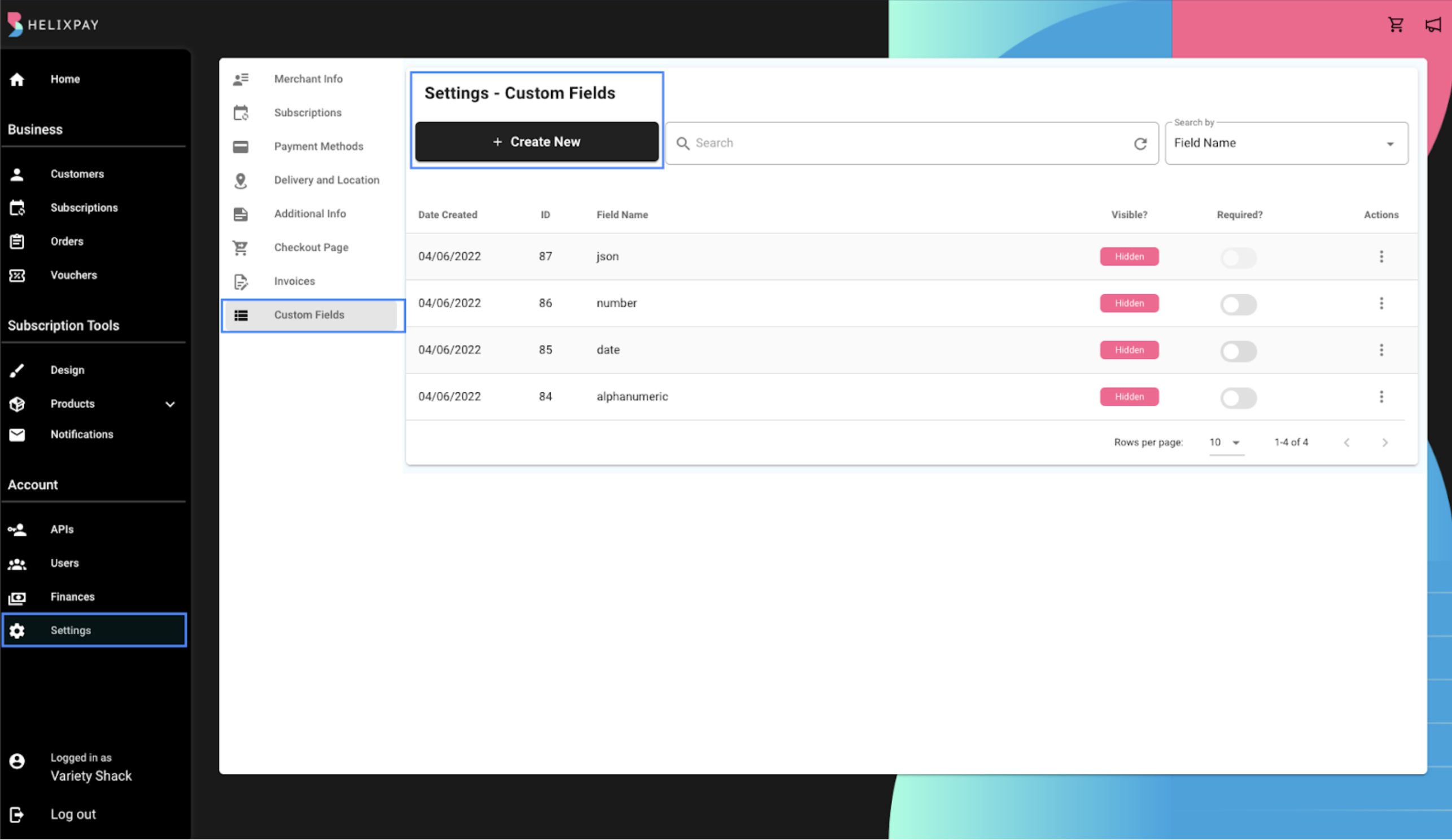1452x840 pixels.
Task: Toggle Required switch for date field
Action: click(x=1237, y=352)
